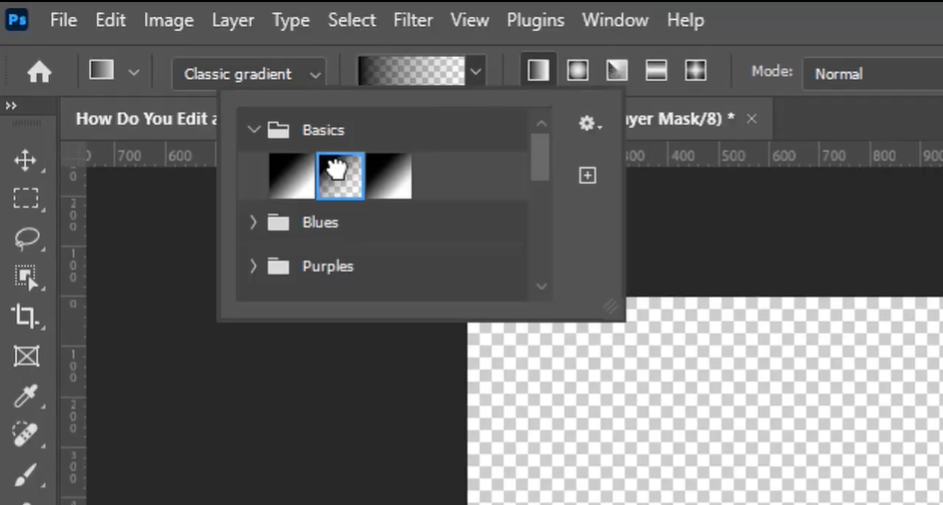Select the Object Selection tool

coord(26,278)
